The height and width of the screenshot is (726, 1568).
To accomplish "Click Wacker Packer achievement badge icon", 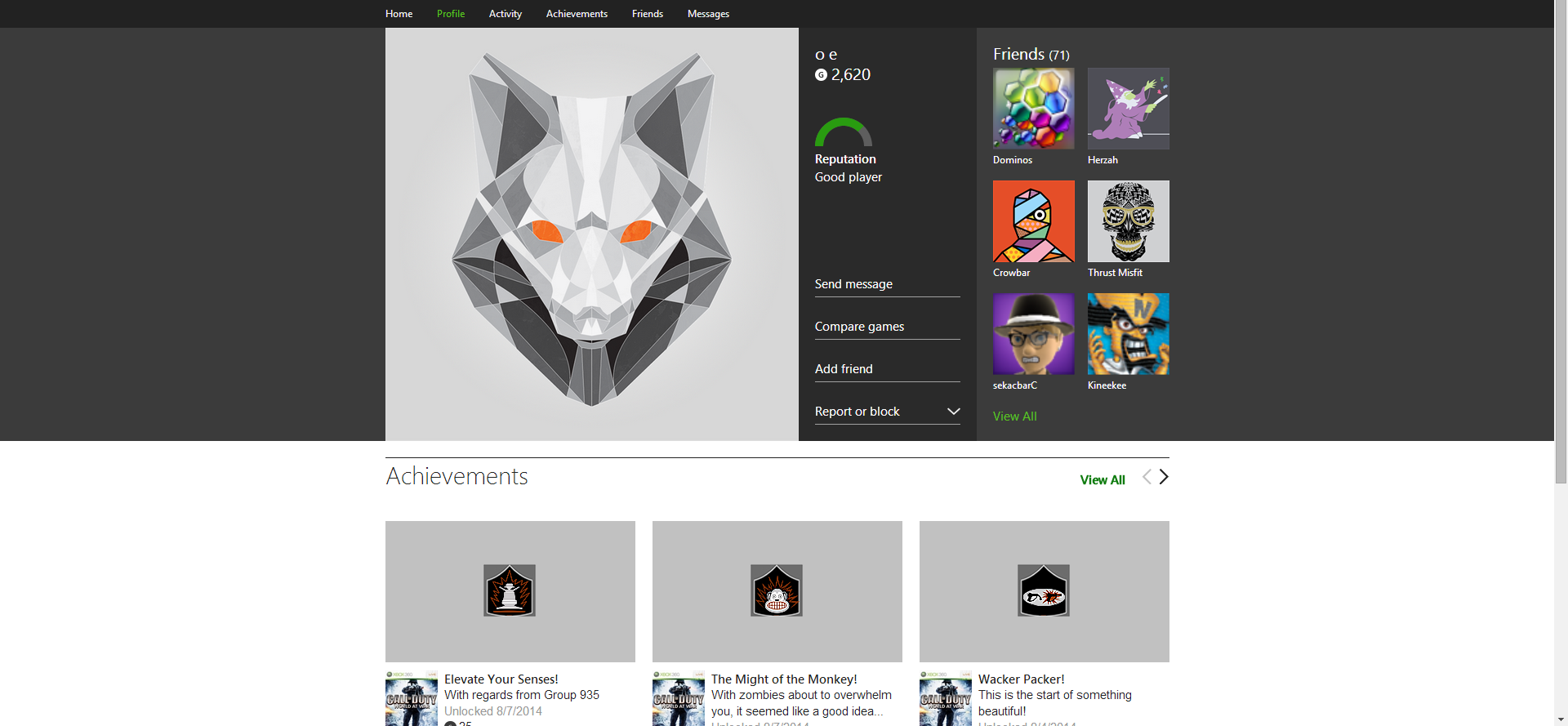I will click(1044, 590).
